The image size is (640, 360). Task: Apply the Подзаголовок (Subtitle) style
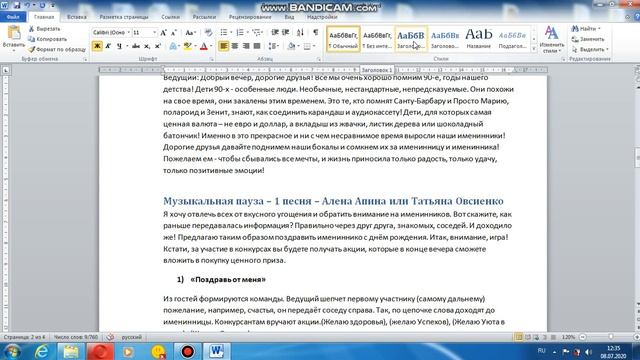pyautogui.click(x=512, y=39)
